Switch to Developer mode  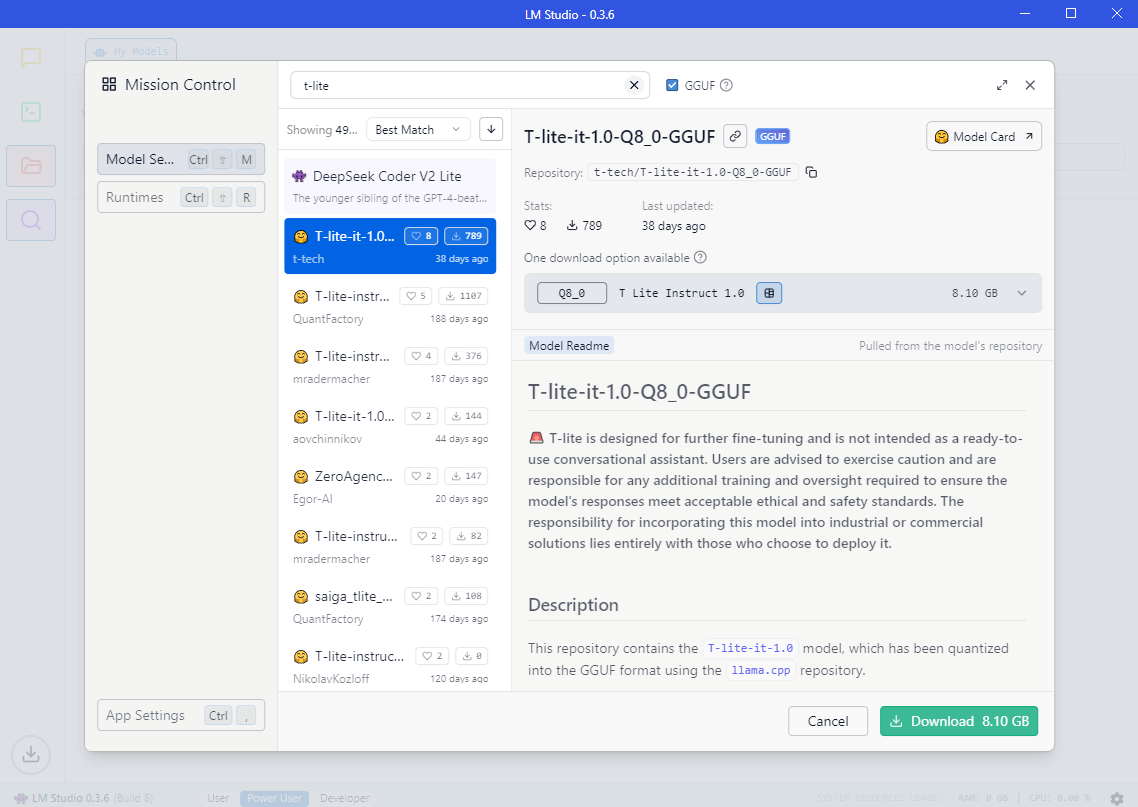(345, 798)
